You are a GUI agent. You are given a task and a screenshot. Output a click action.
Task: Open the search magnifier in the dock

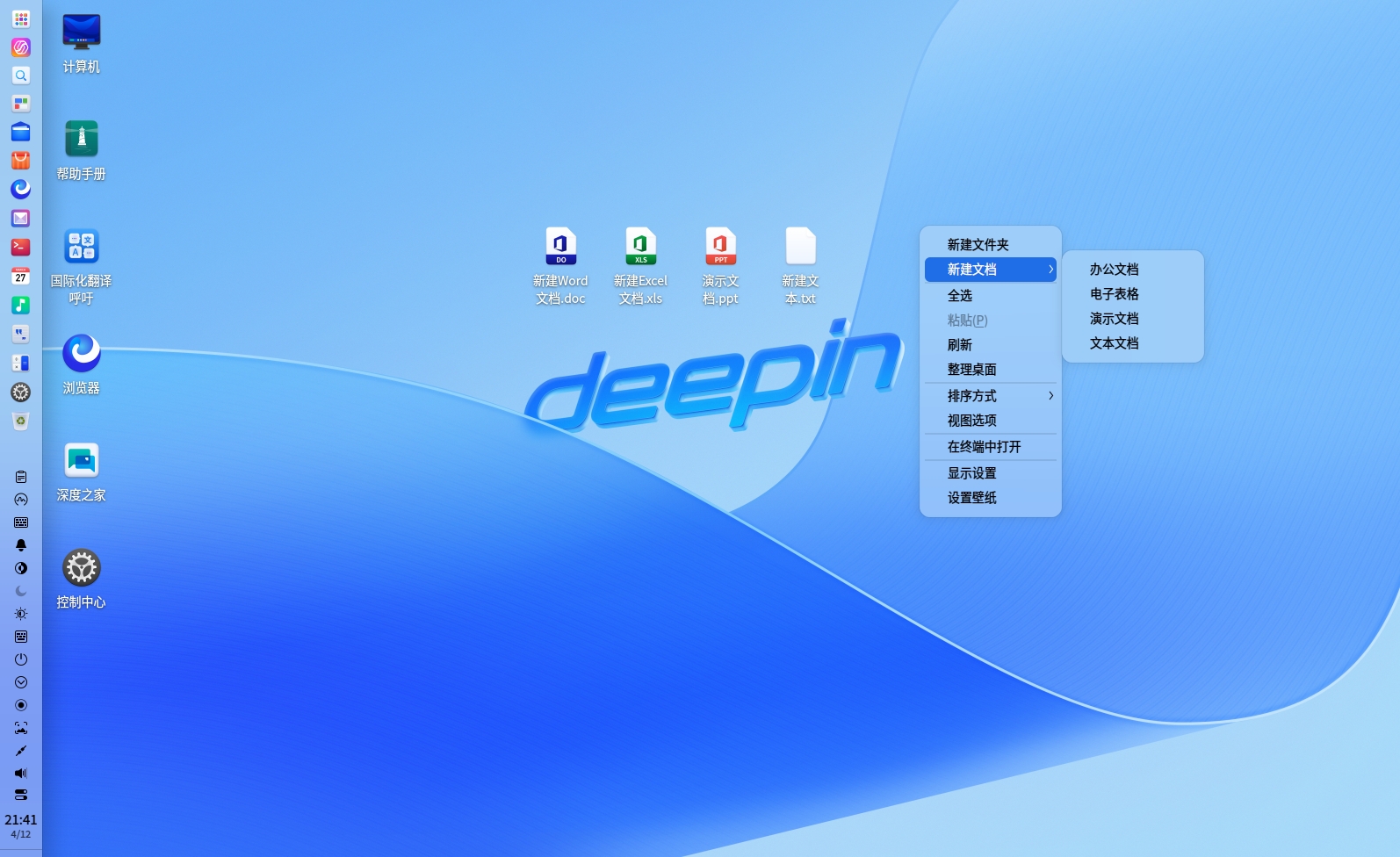(21, 76)
